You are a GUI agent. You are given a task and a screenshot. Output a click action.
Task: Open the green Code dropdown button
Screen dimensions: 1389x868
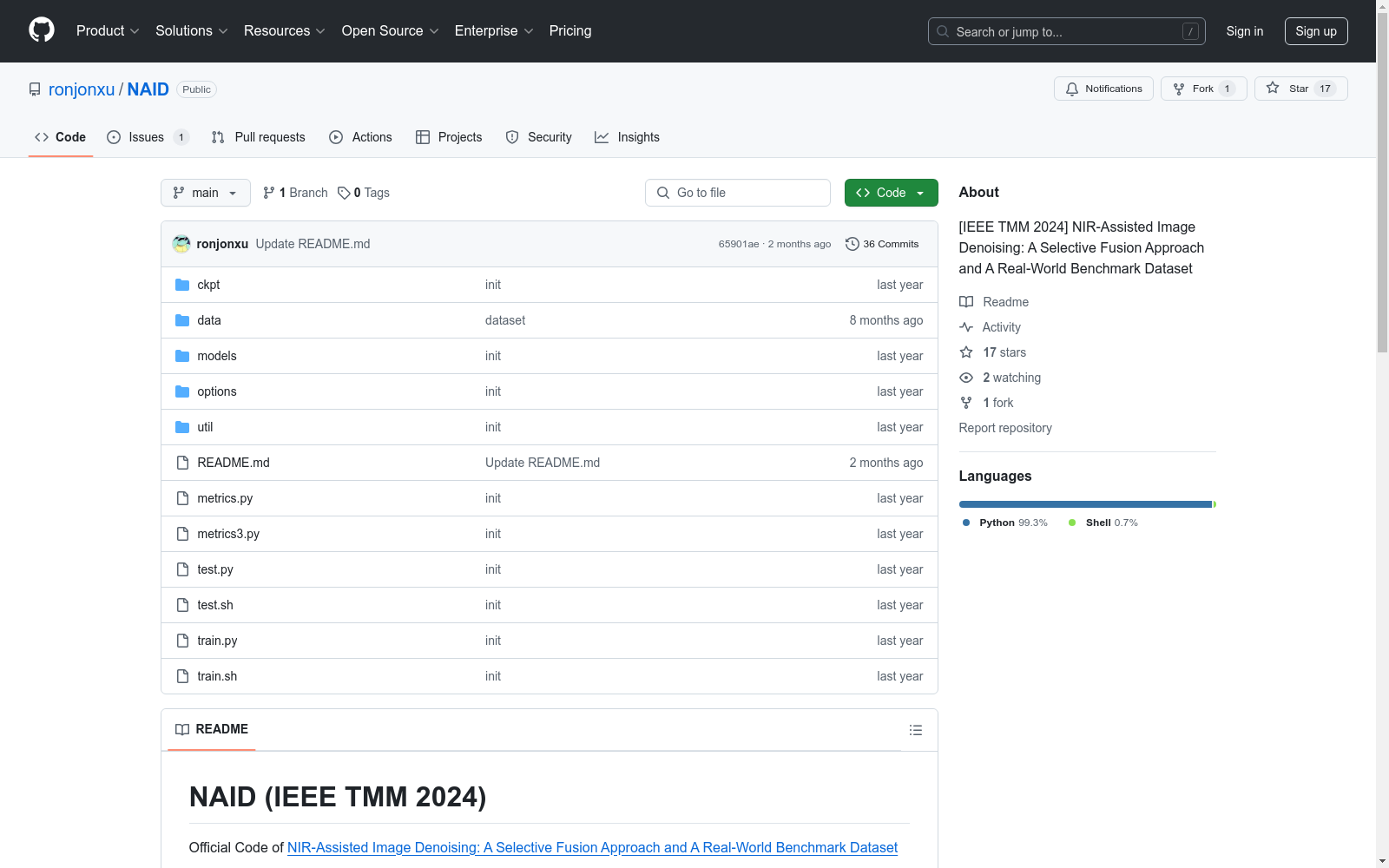892,193
